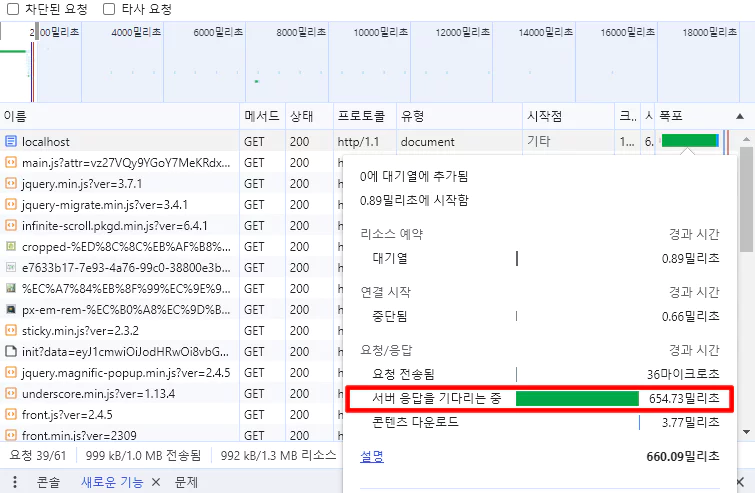Close the bottom drawer panel
755x493 pixels.
click(x=741, y=482)
